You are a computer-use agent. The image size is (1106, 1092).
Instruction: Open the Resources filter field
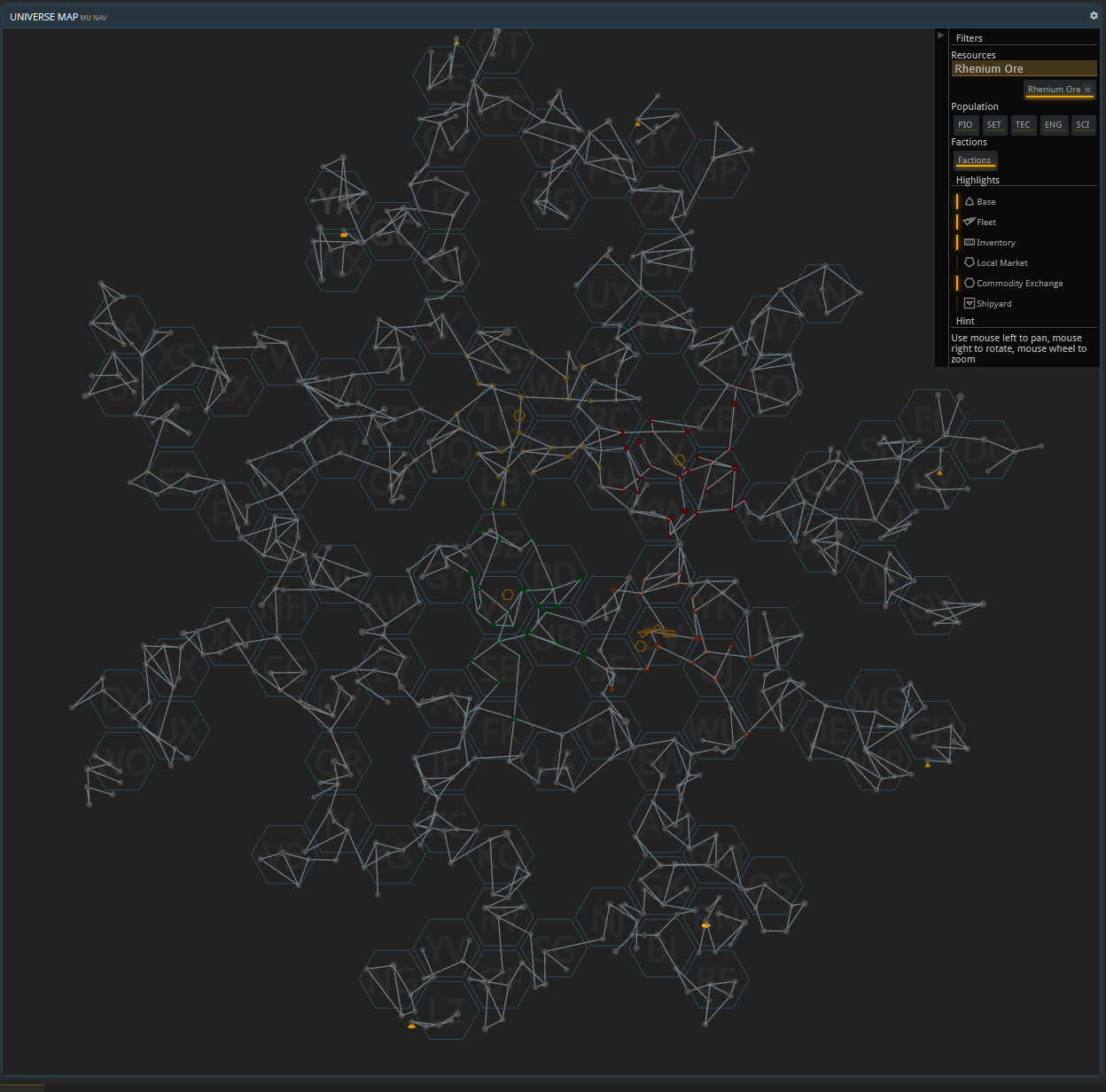pyautogui.click(x=1024, y=69)
